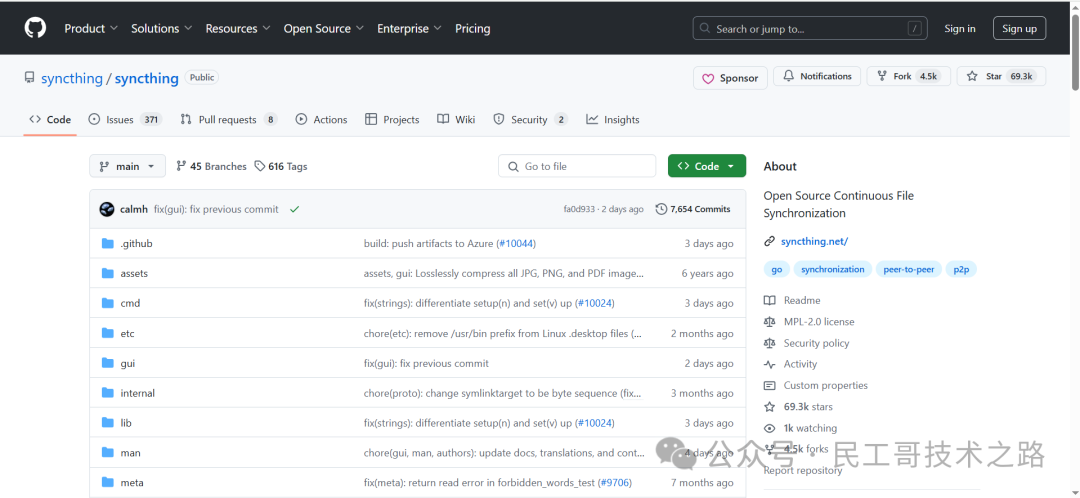
Task: Open the assets folder icon
Action: pyautogui.click(x=107, y=273)
